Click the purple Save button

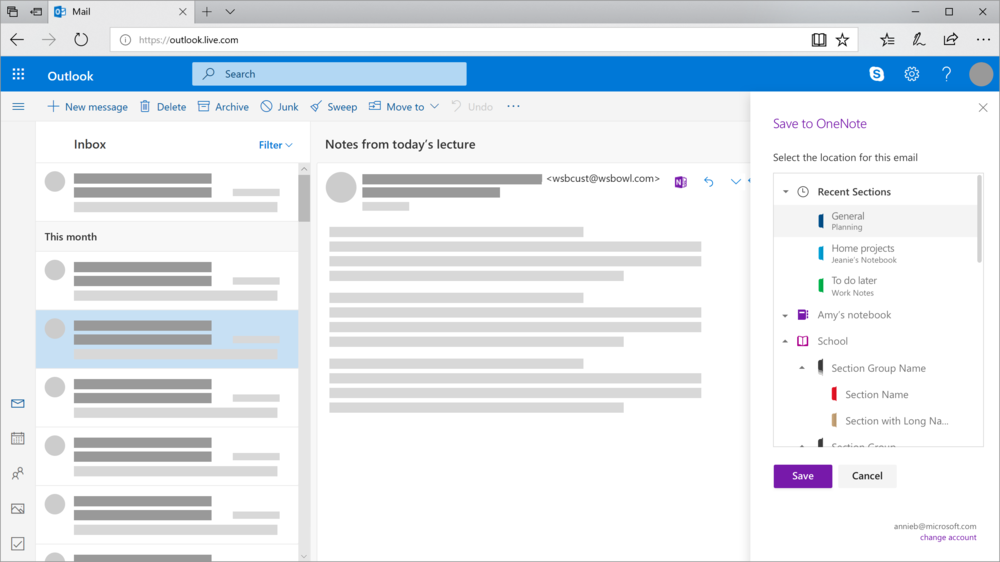click(802, 476)
